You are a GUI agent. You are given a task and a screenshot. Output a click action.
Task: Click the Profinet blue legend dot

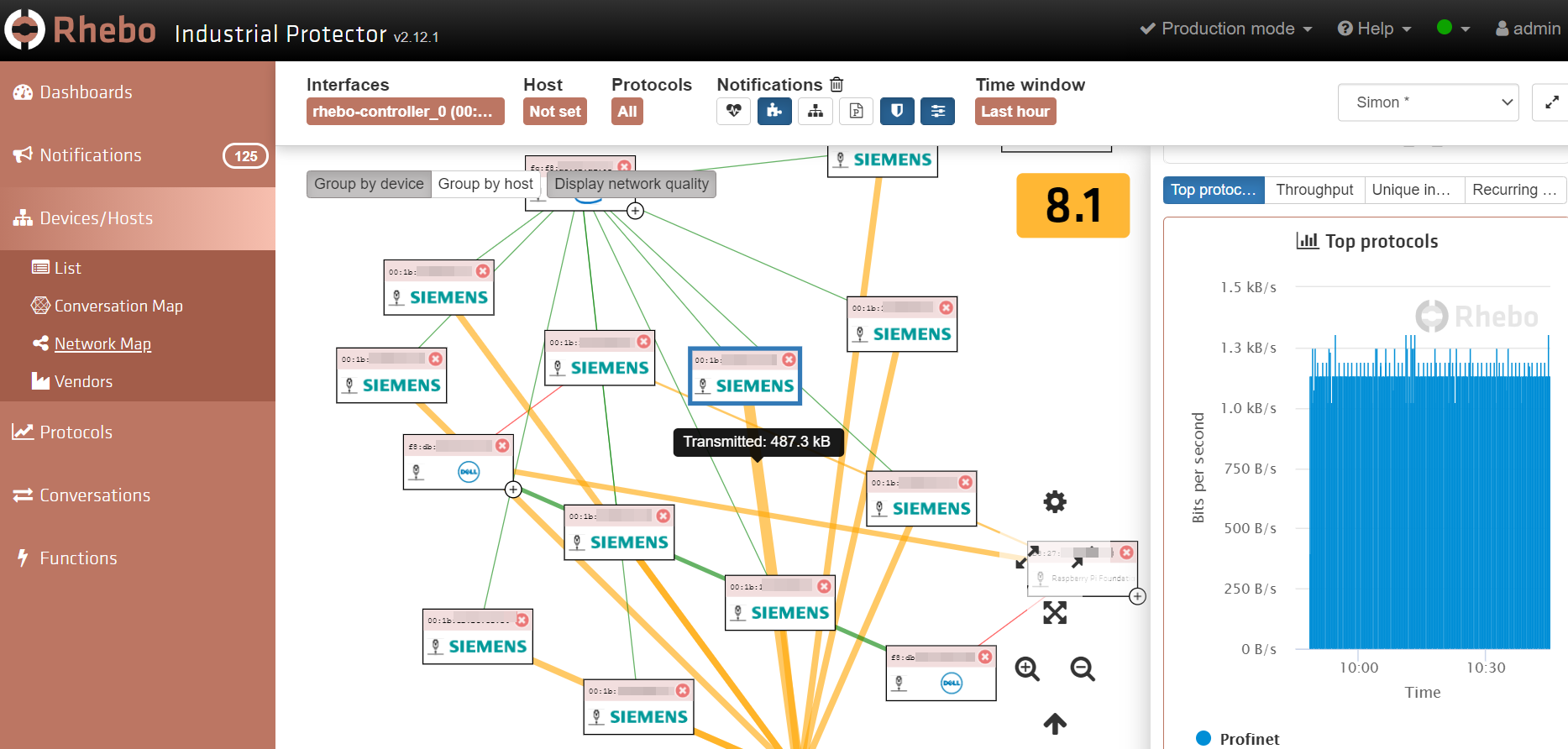pyautogui.click(x=1204, y=738)
